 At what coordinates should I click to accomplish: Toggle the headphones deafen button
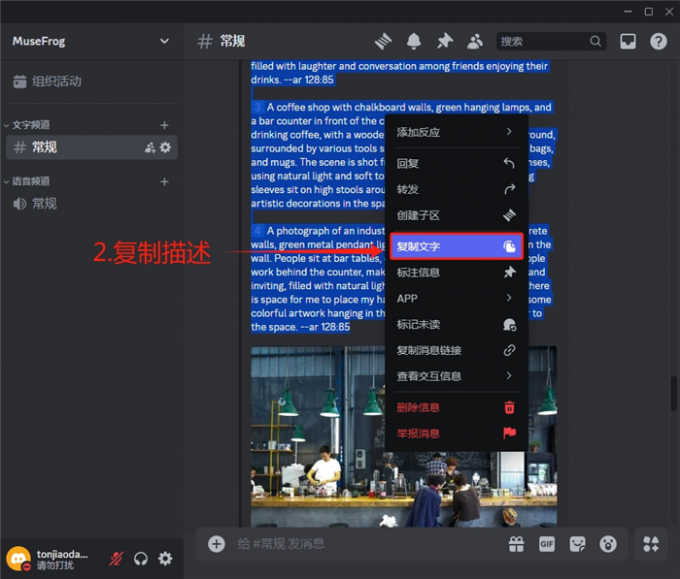(141, 559)
